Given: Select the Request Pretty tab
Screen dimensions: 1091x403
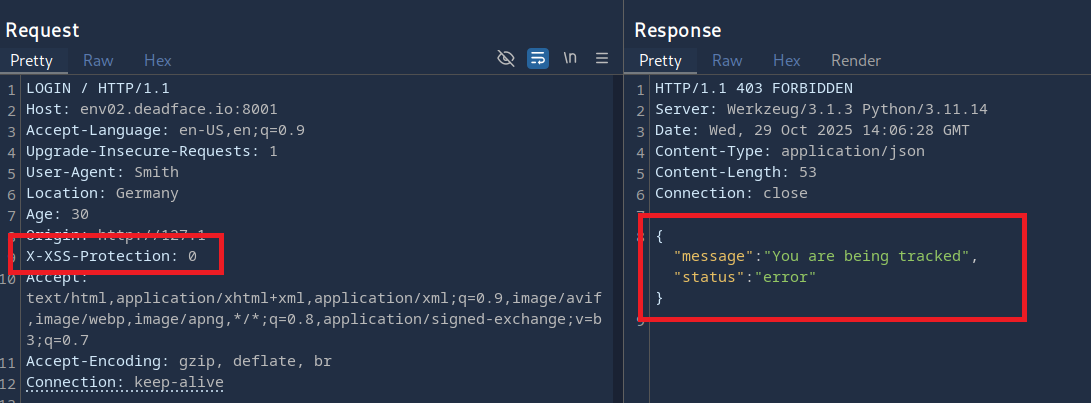Looking at the screenshot, I should click(31, 60).
